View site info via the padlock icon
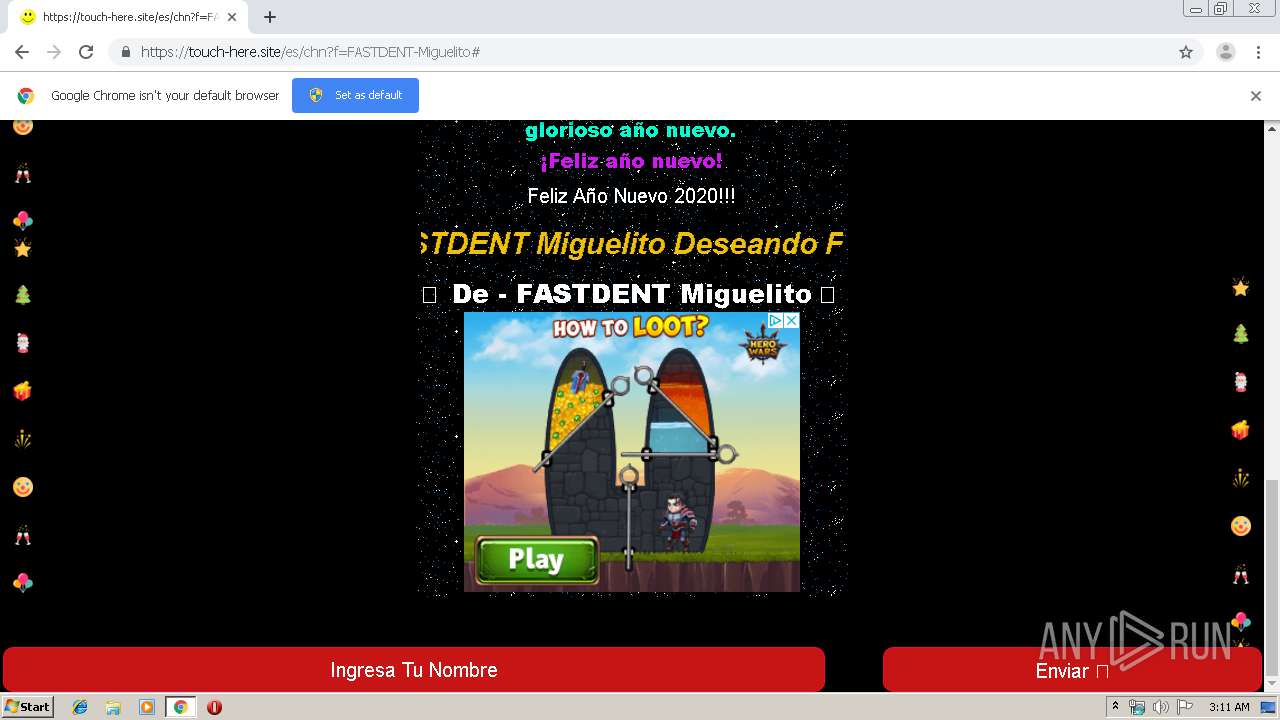1280x720 pixels. pos(125,52)
